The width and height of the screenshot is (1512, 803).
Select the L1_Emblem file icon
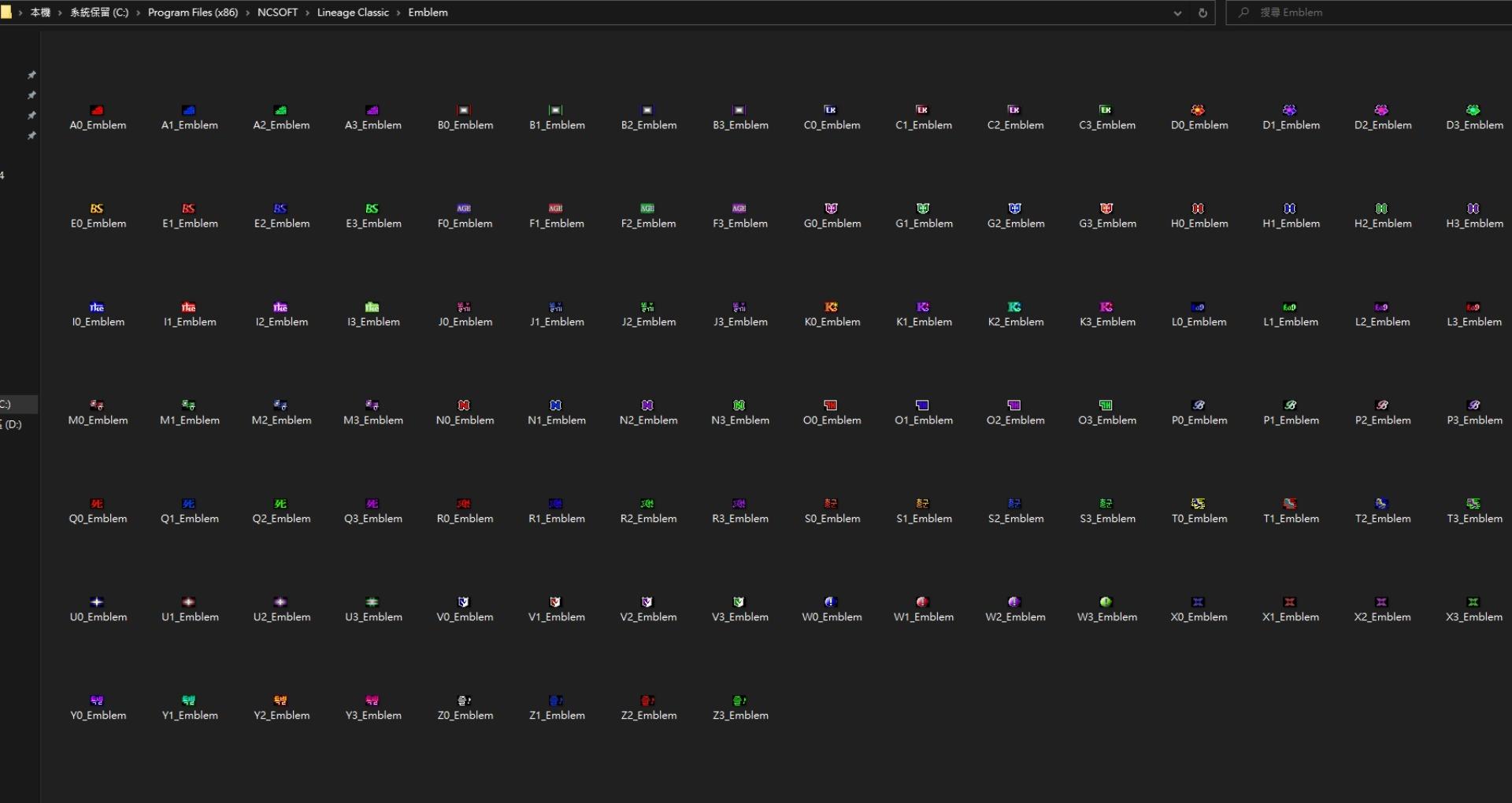pyautogui.click(x=1290, y=307)
